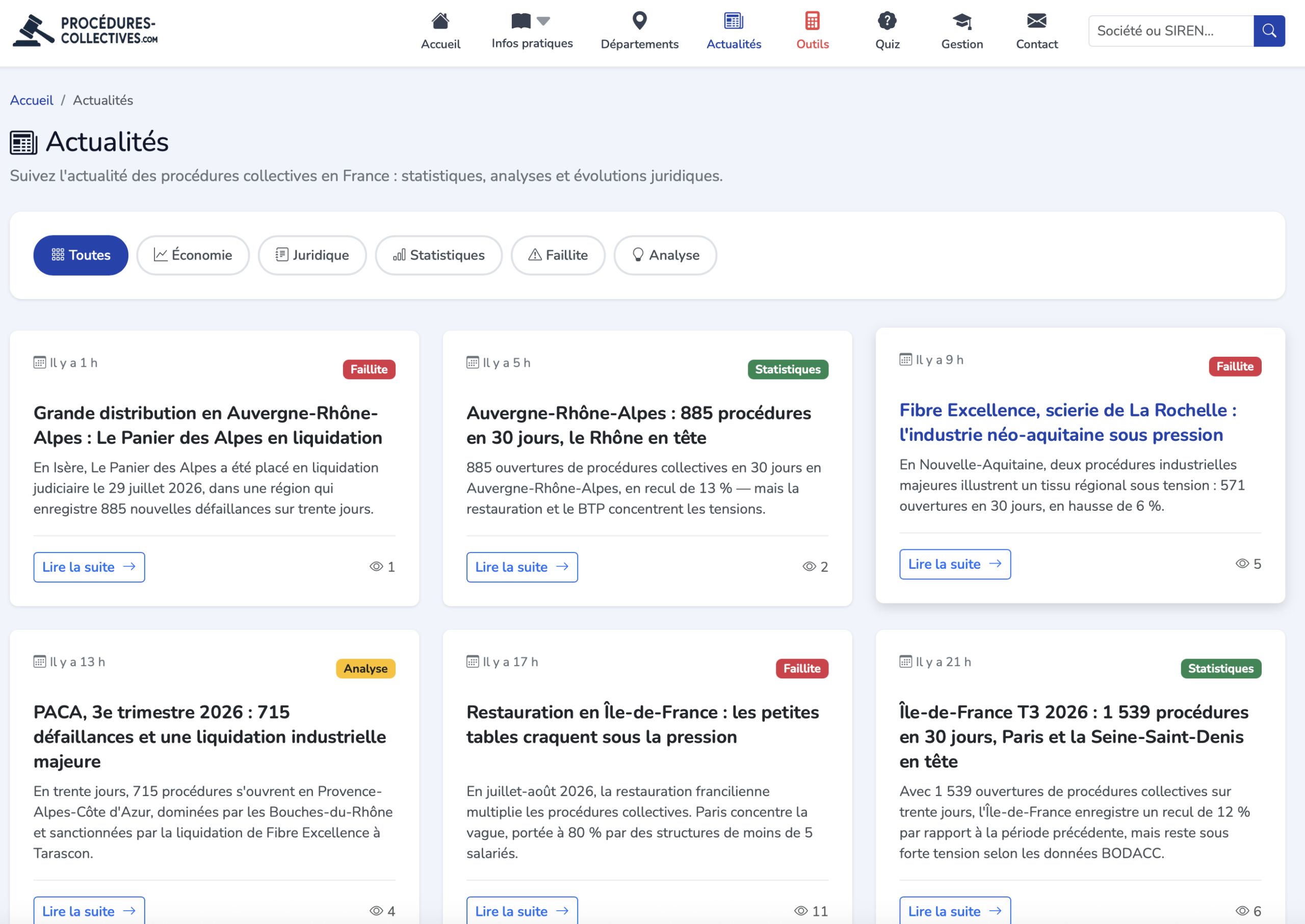Select the Toutes filter
1305x924 pixels.
81,255
